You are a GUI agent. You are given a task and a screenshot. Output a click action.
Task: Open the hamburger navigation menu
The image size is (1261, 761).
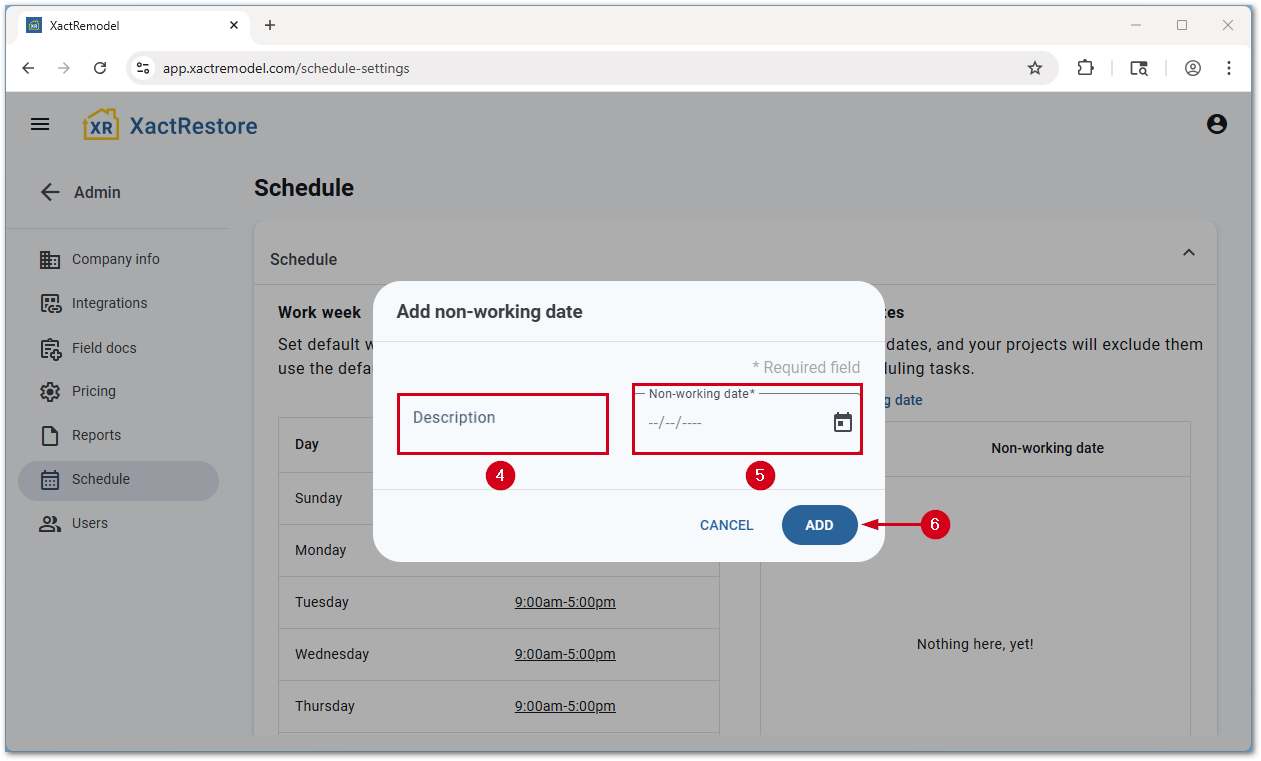(x=40, y=125)
